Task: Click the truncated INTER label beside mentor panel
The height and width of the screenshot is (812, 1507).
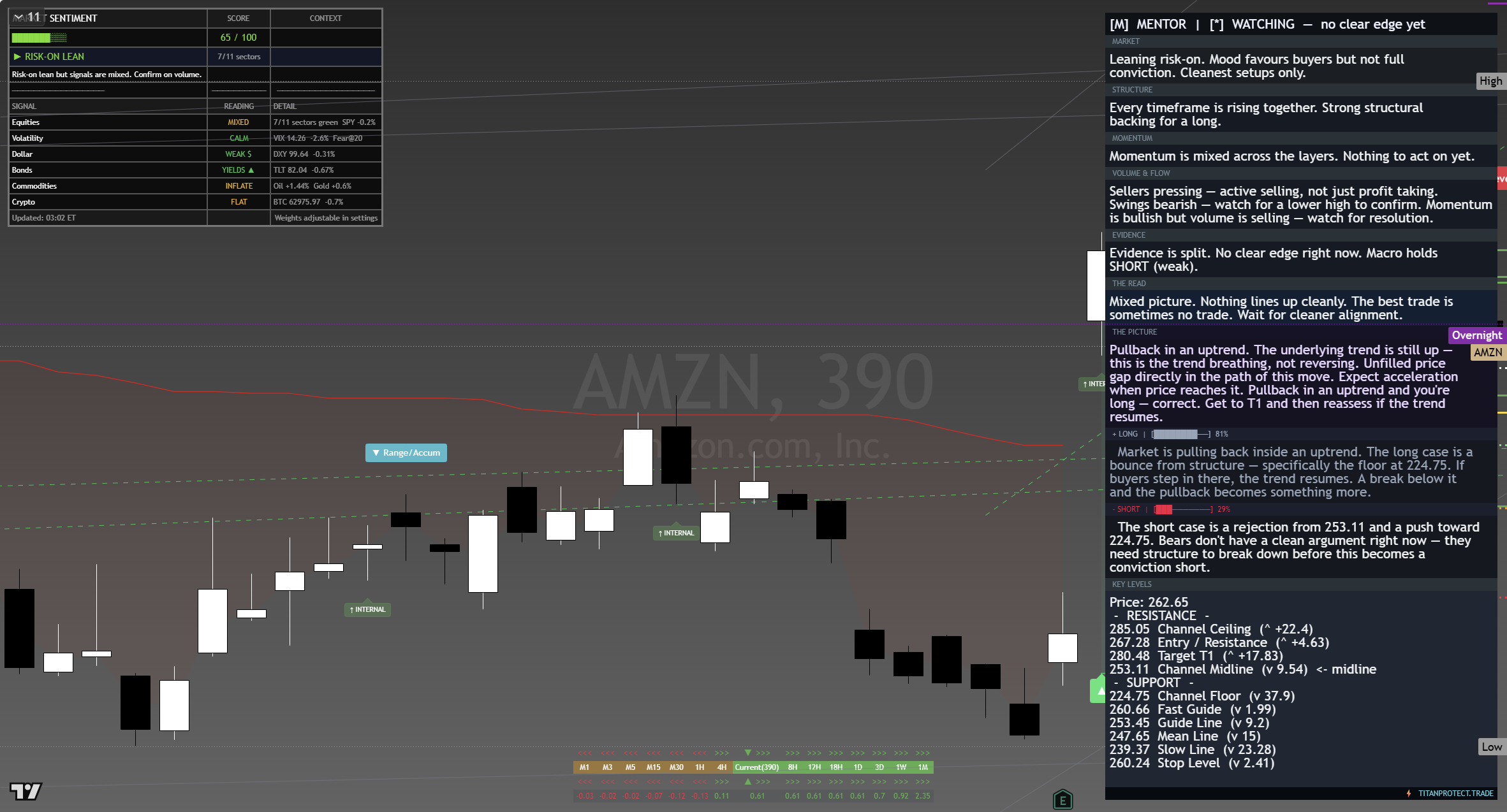Action: coord(1092,384)
